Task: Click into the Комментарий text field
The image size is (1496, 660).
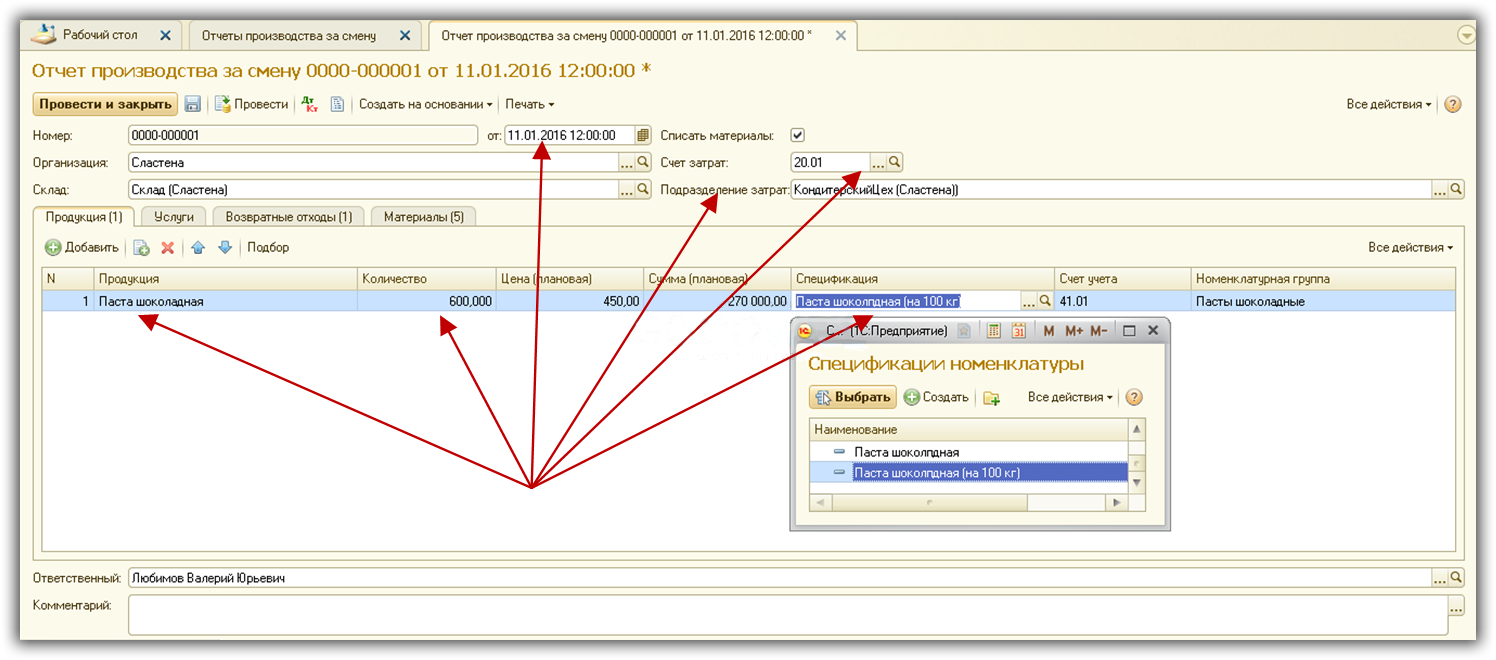Action: coord(785,615)
